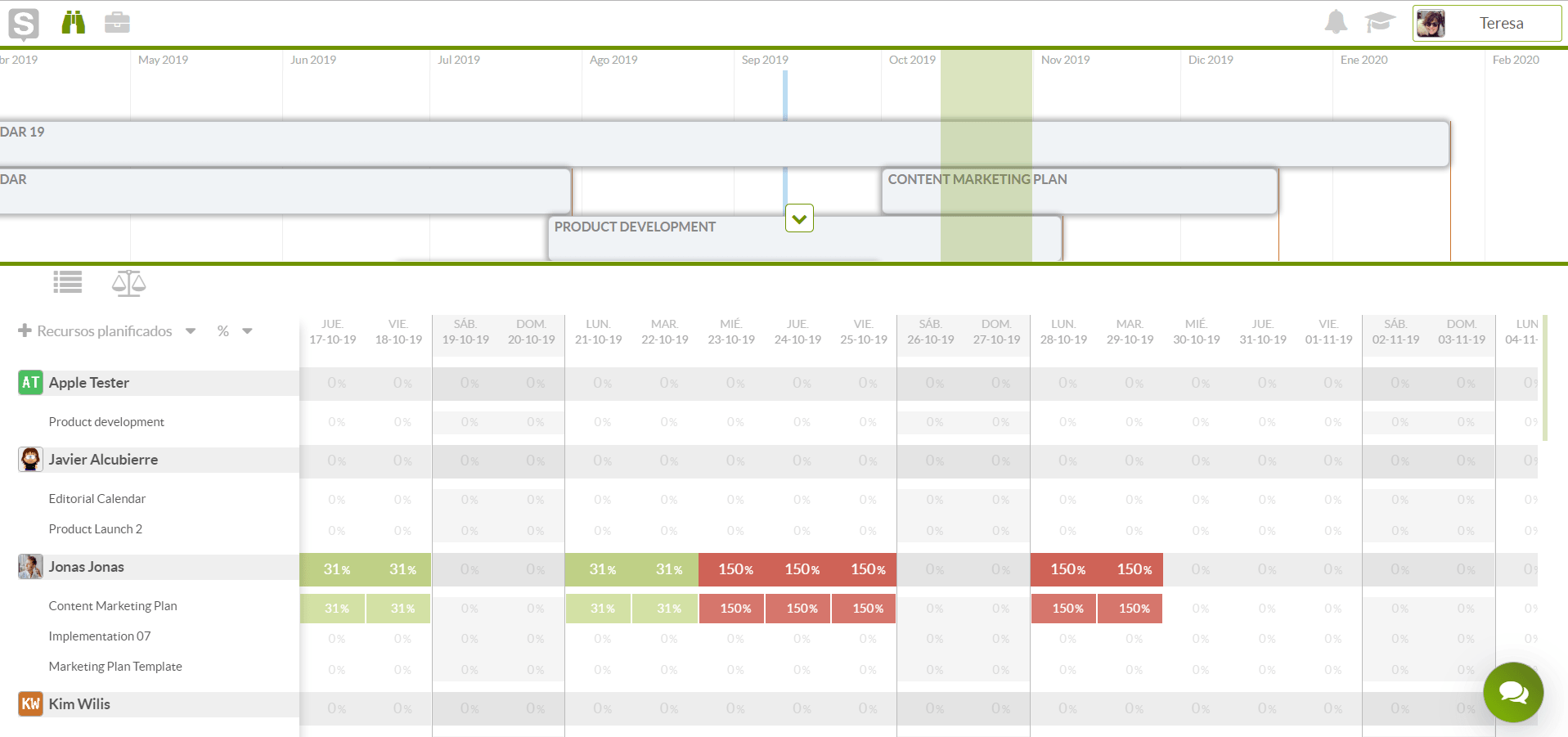Open the briefcase portfolio icon

(117, 22)
